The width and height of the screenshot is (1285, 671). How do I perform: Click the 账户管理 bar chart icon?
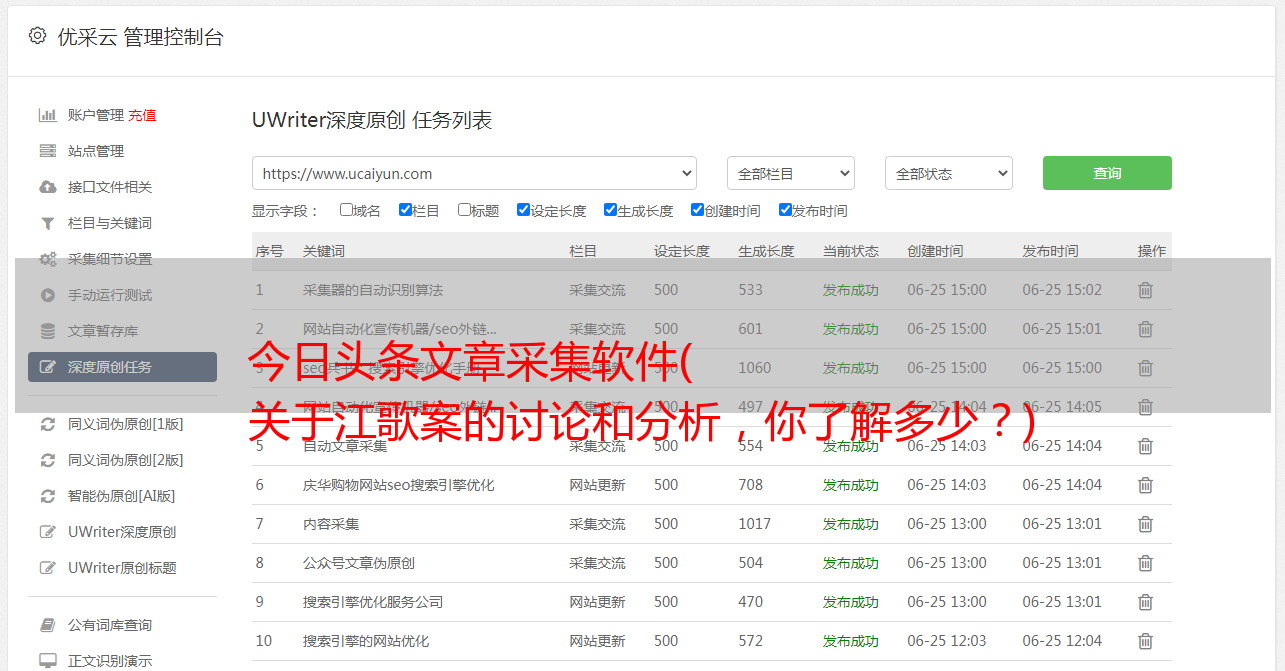[x=47, y=115]
